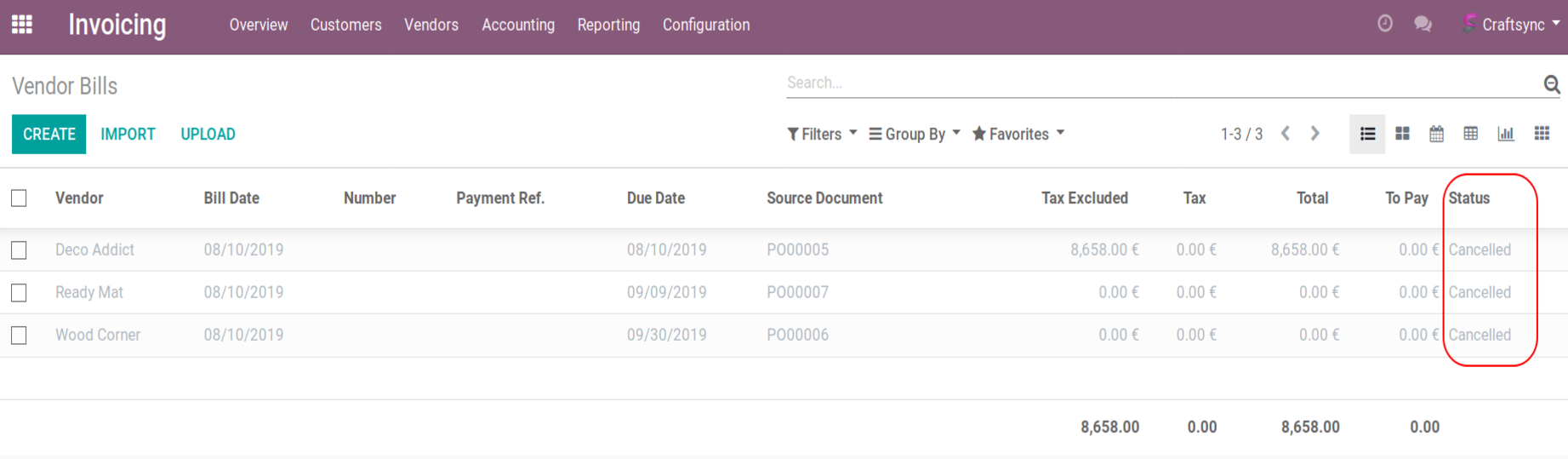Open the Group By dropdown
1568x459 pixels.
coord(914,134)
